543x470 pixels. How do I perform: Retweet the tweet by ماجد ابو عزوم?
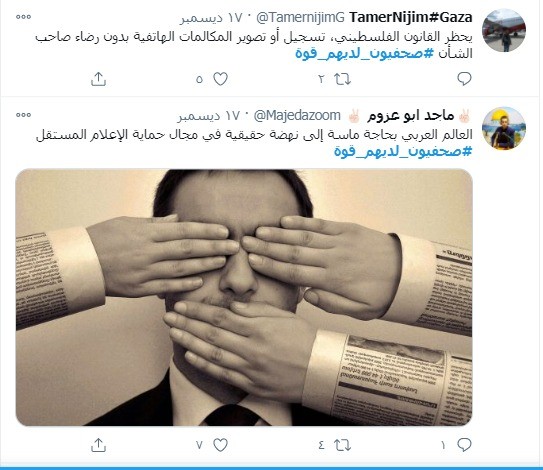(342, 445)
